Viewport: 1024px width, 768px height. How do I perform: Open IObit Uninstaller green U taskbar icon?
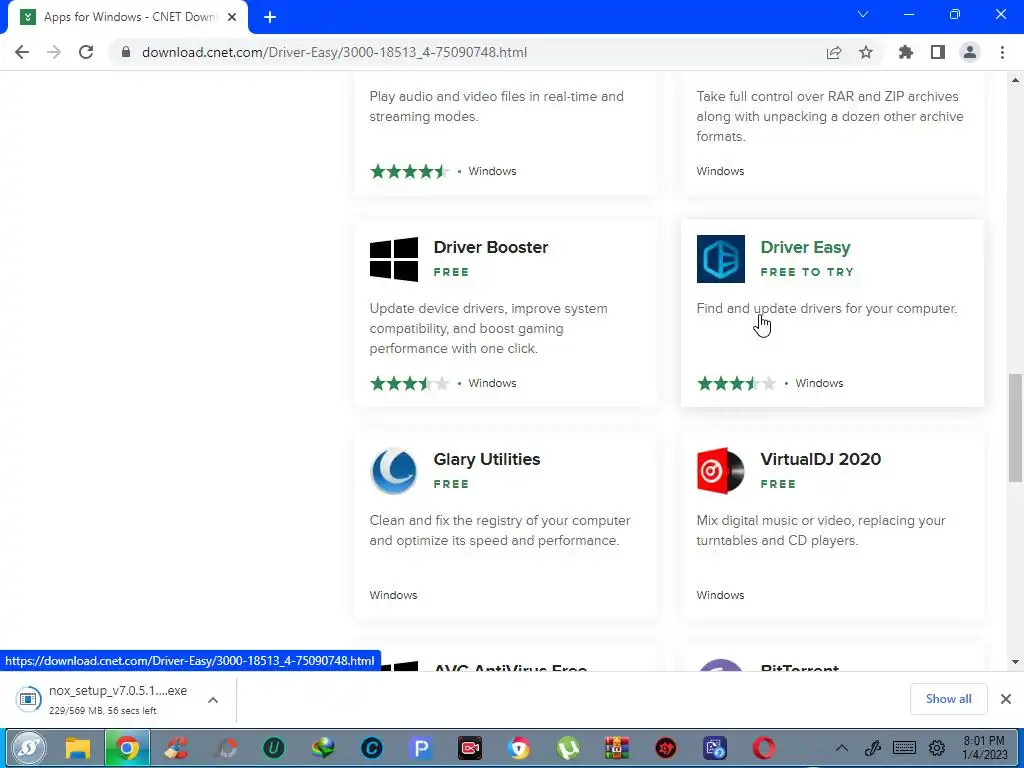274,748
